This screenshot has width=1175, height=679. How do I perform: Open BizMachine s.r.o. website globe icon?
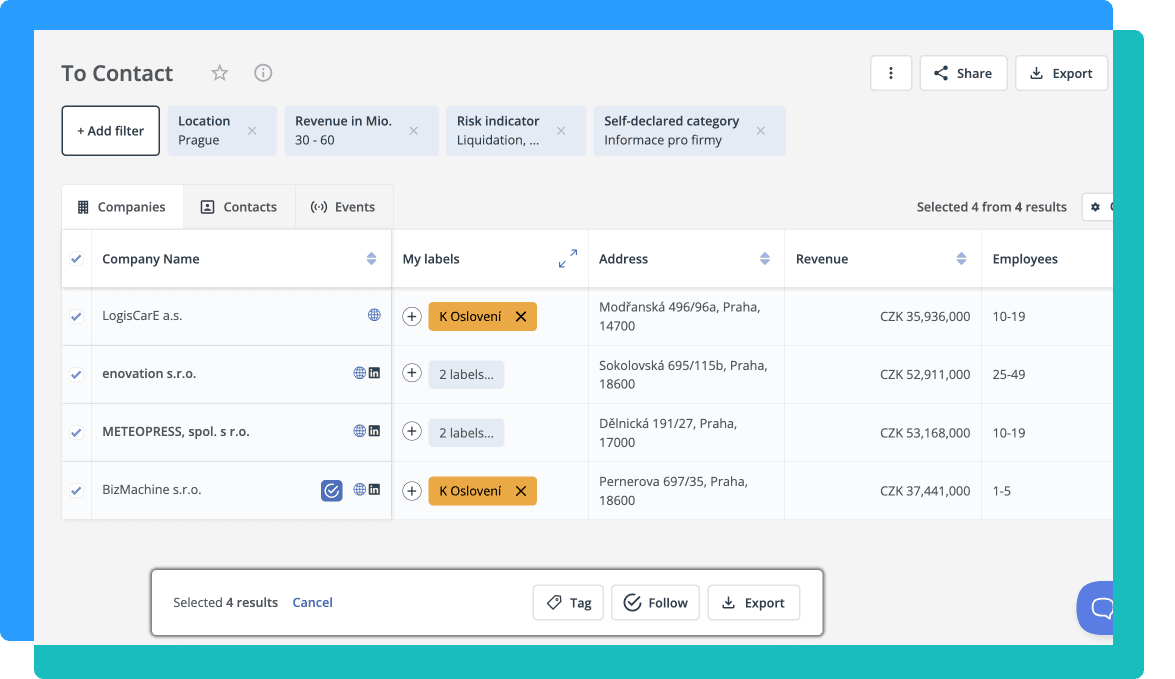[360, 489]
